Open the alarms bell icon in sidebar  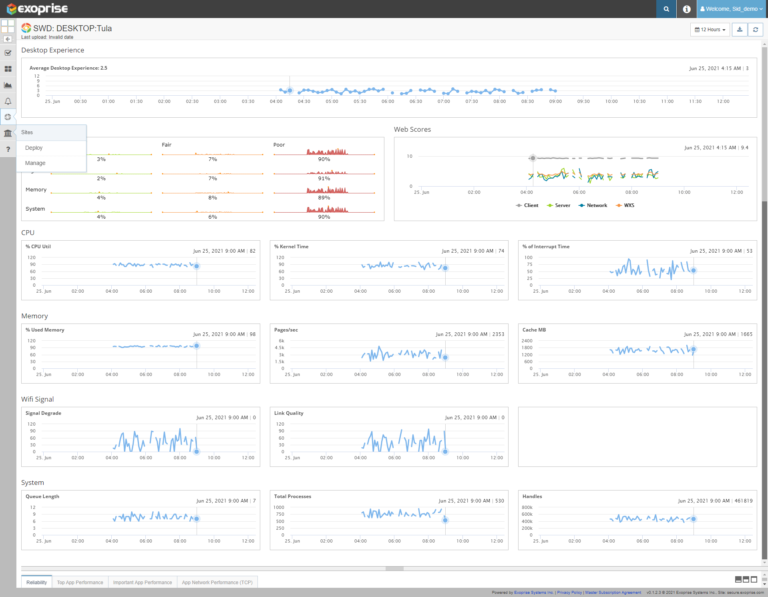pos(8,101)
